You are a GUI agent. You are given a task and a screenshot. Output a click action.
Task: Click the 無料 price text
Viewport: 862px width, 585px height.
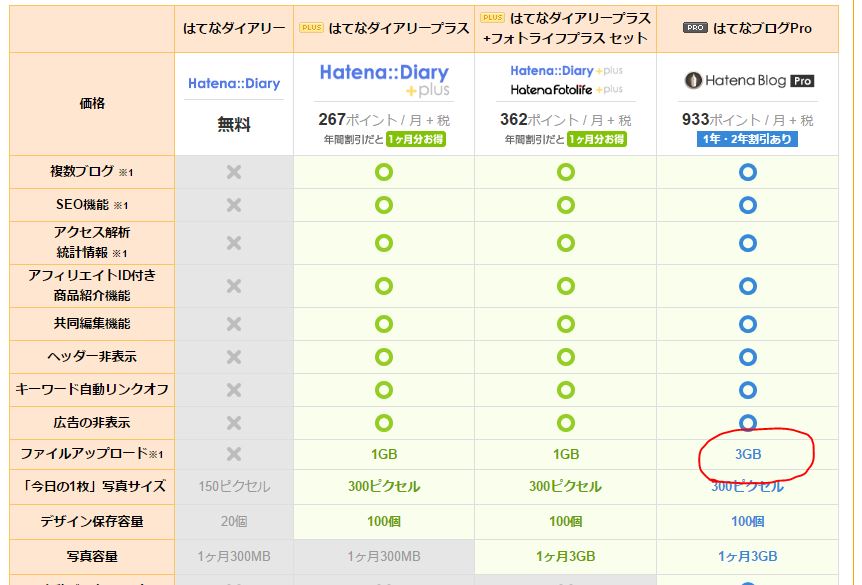click(234, 125)
